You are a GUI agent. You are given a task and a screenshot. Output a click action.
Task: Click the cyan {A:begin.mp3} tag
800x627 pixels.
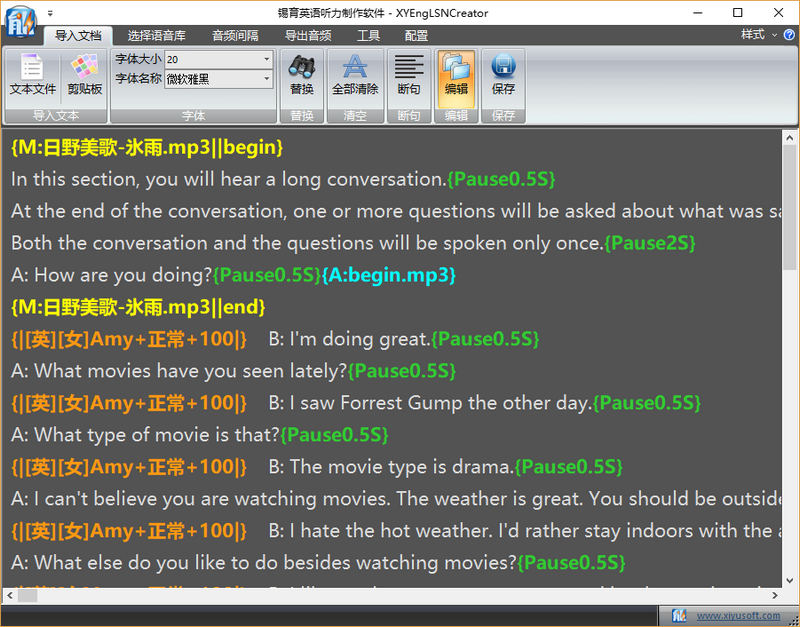pyautogui.click(x=389, y=275)
